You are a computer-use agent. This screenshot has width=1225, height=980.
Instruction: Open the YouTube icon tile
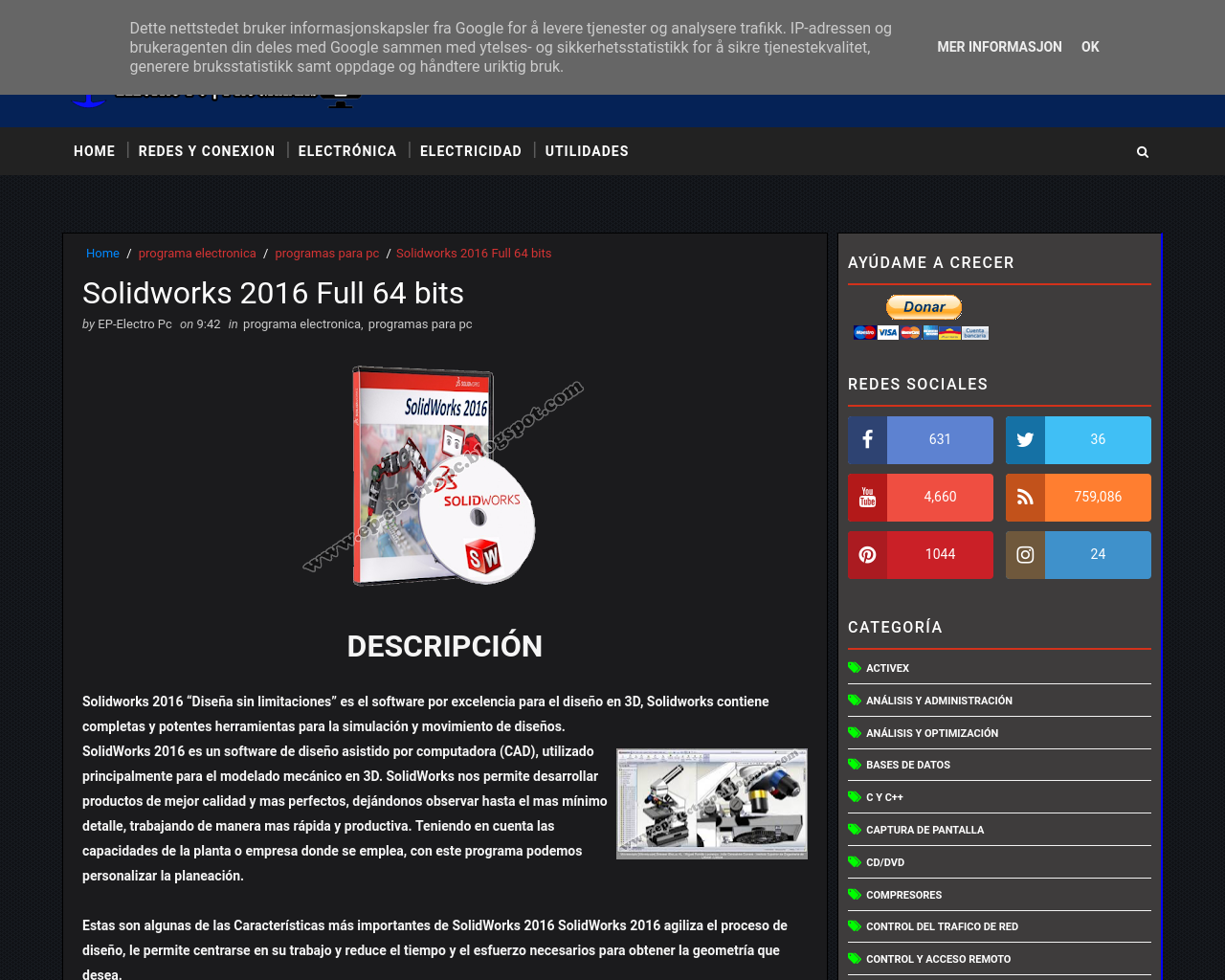click(x=867, y=498)
